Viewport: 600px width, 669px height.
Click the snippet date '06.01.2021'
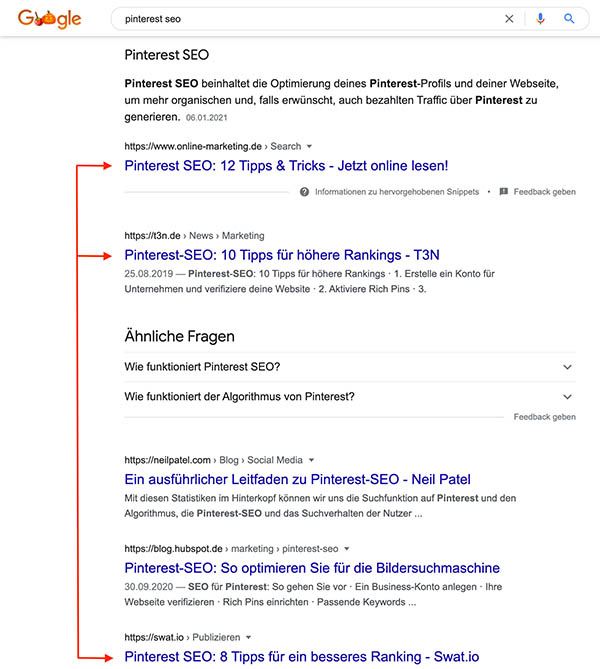click(x=207, y=118)
